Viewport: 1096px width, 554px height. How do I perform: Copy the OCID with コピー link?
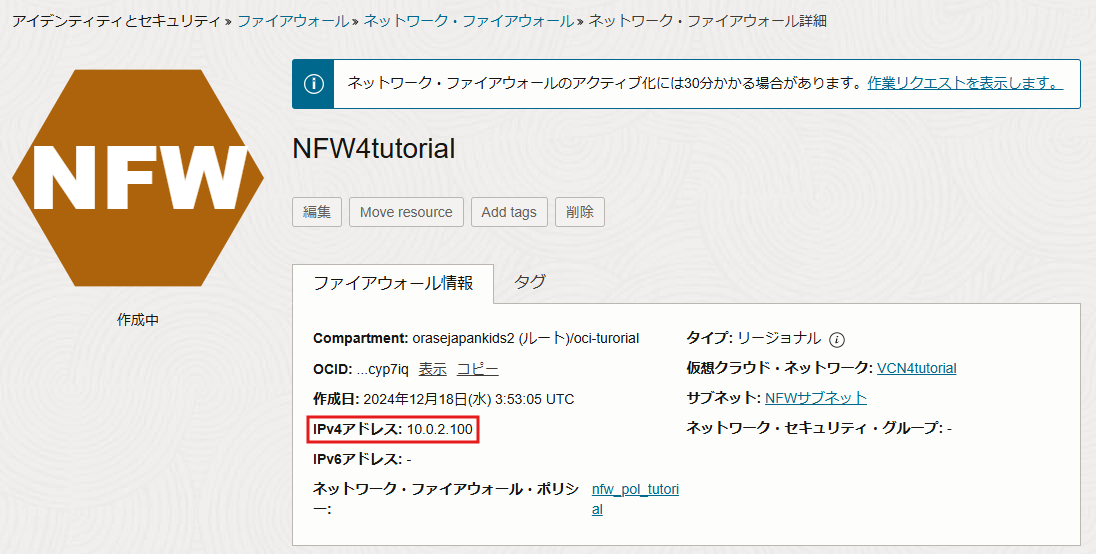tap(477, 369)
